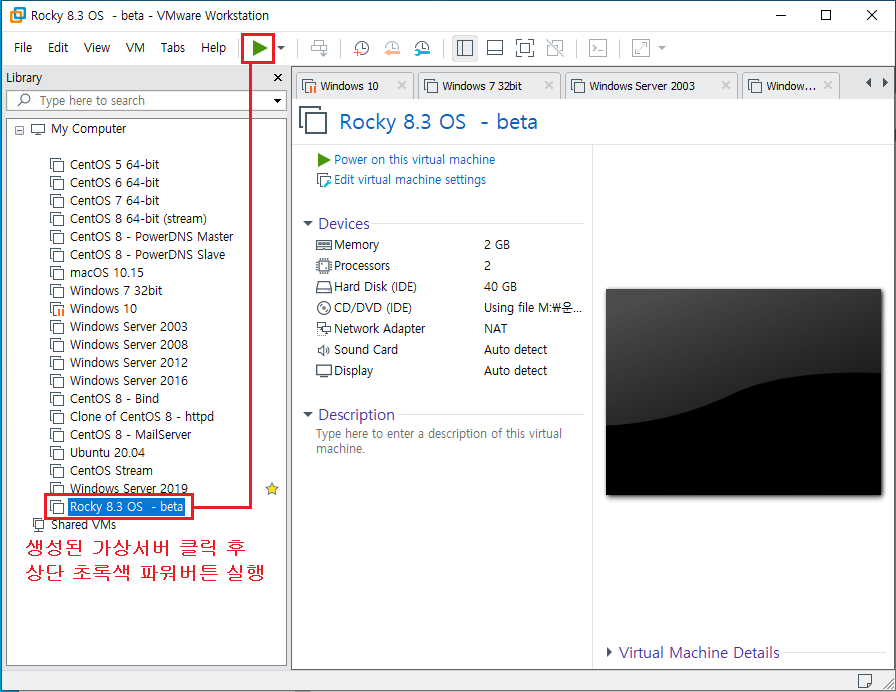The image size is (896, 692).
Task: Close the Library panel
Action: click(x=278, y=78)
